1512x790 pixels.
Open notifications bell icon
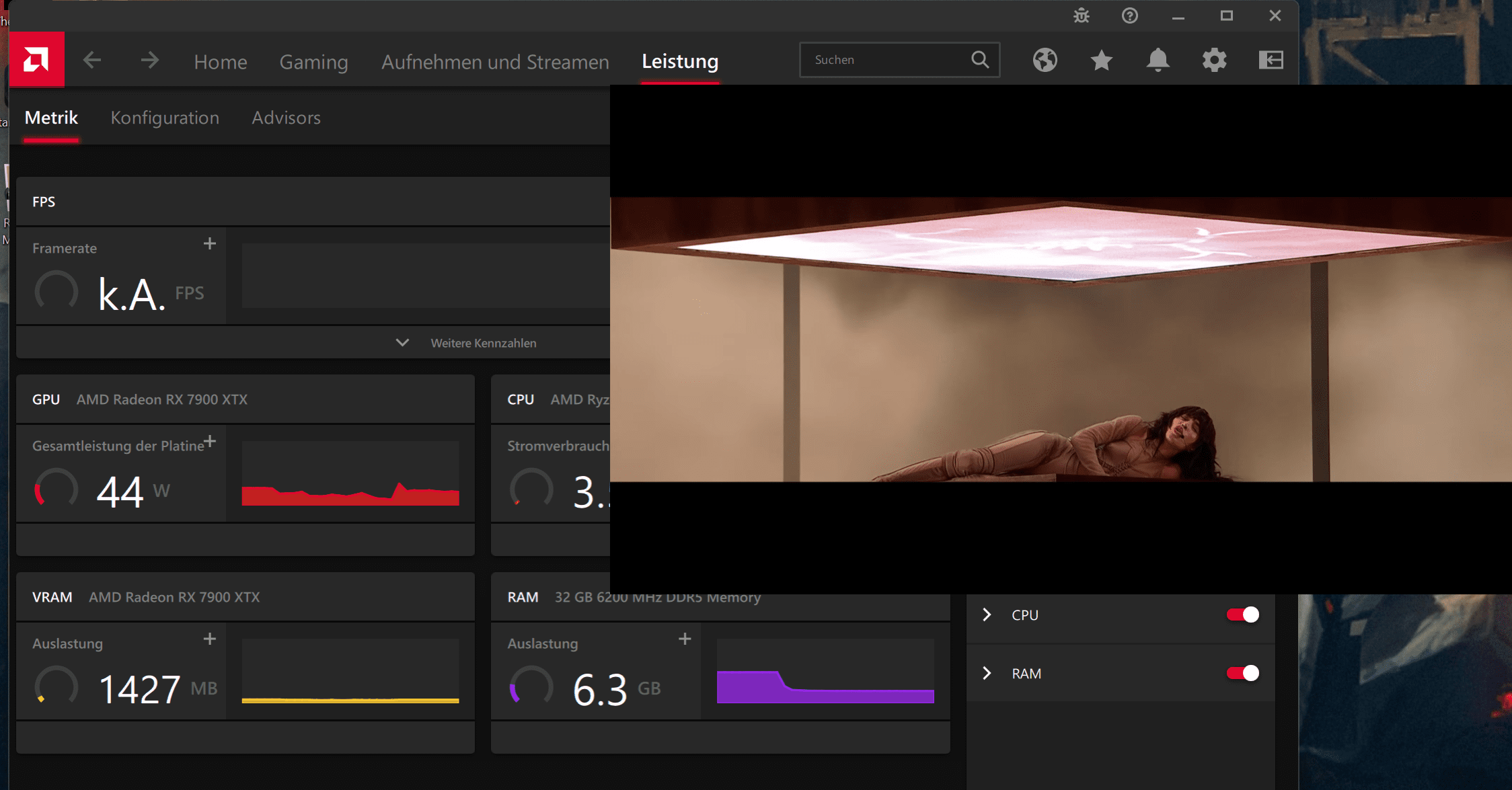point(1158,61)
